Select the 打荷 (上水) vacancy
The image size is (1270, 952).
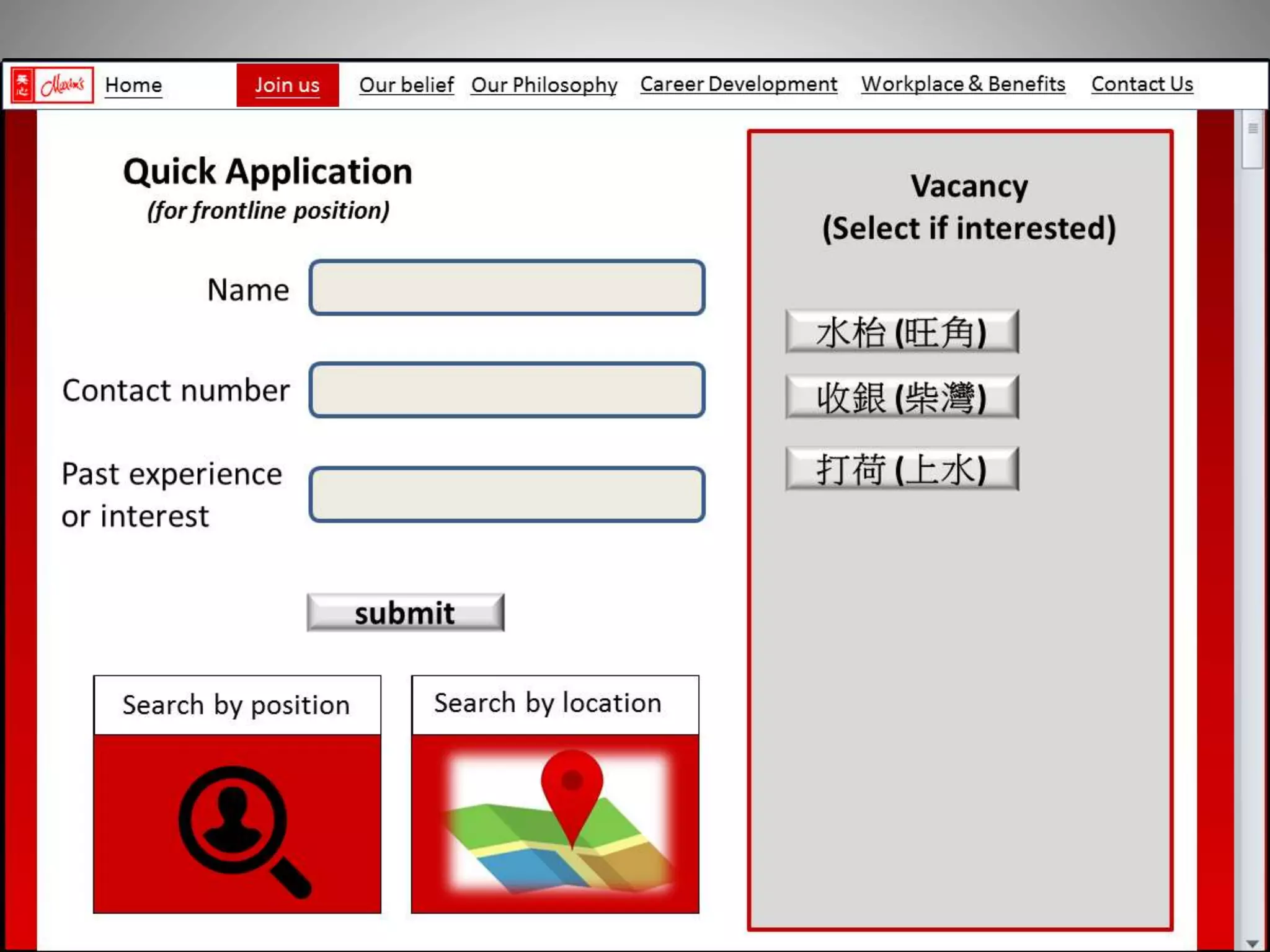coord(901,469)
